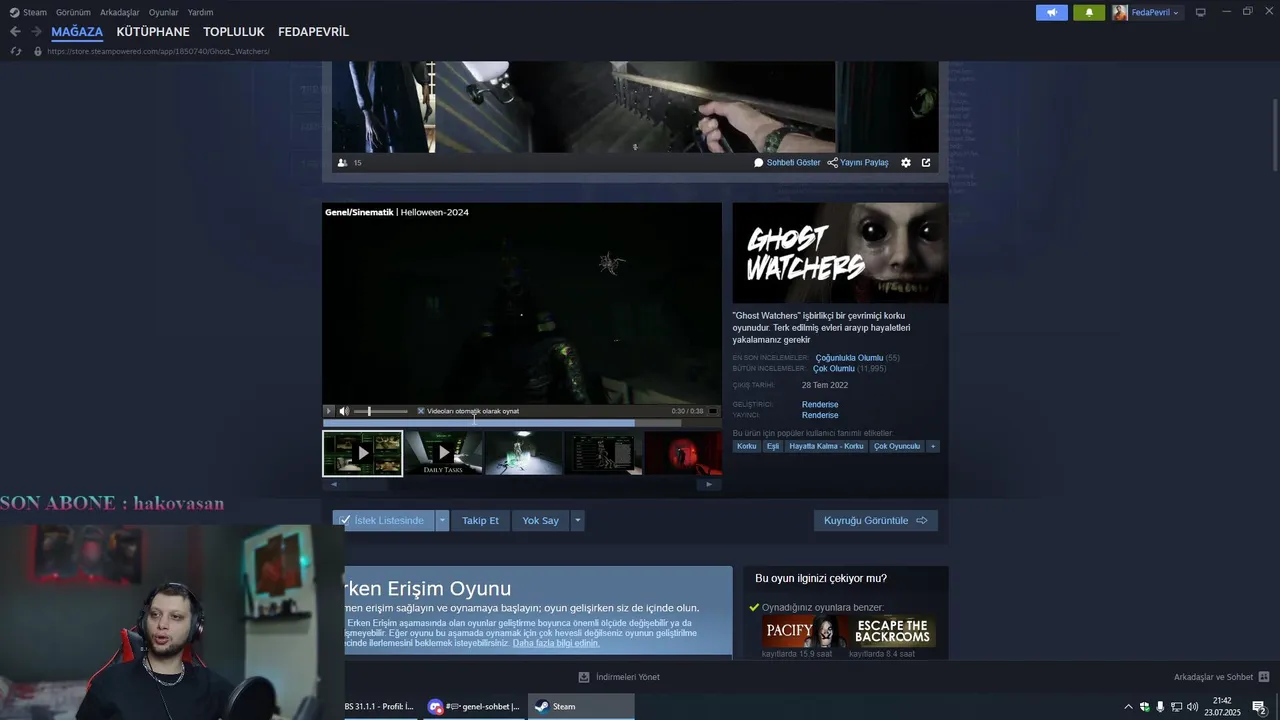This screenshot has height=720, width=1280.
Task: Expand dropdown arrow next to Yok Say
Action: pos(577,520)
